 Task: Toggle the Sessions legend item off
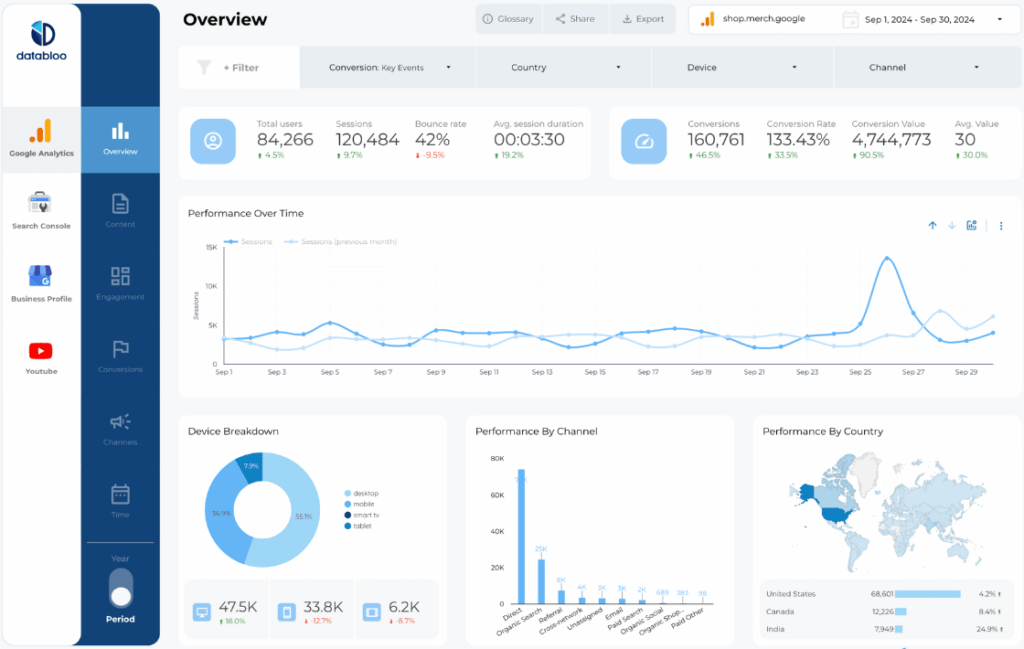[x=252, y=241]
